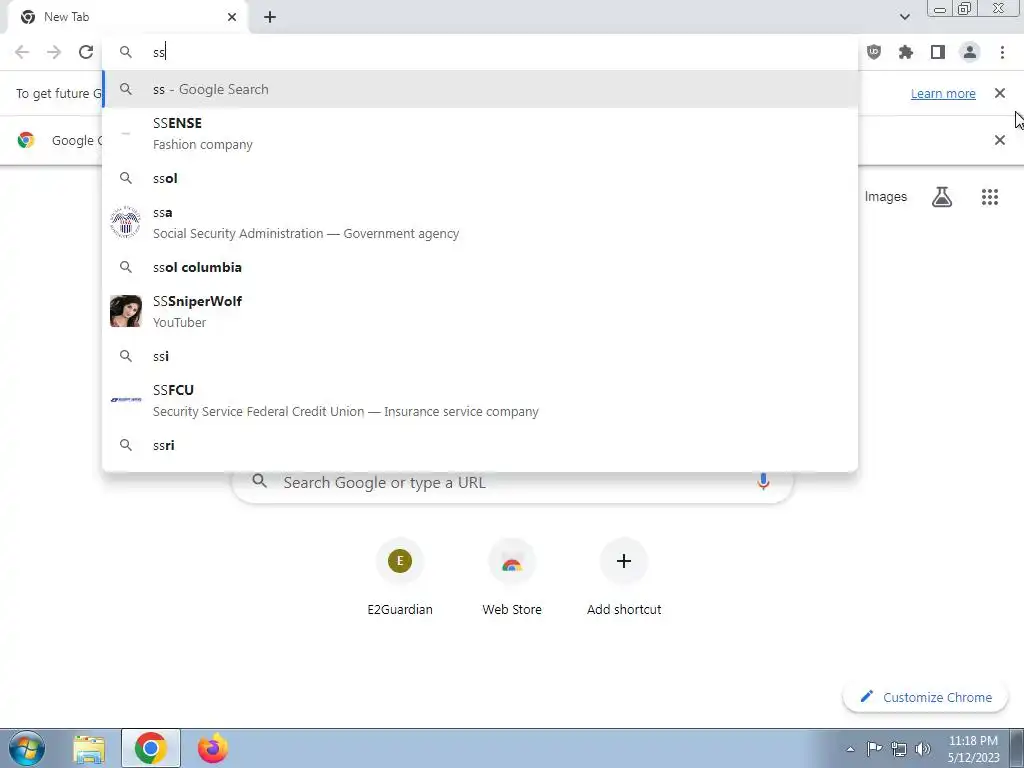Click magnifier icon in page search box
The width and height of the screenshot is (1024, 768).
click(x=259, y=482)
